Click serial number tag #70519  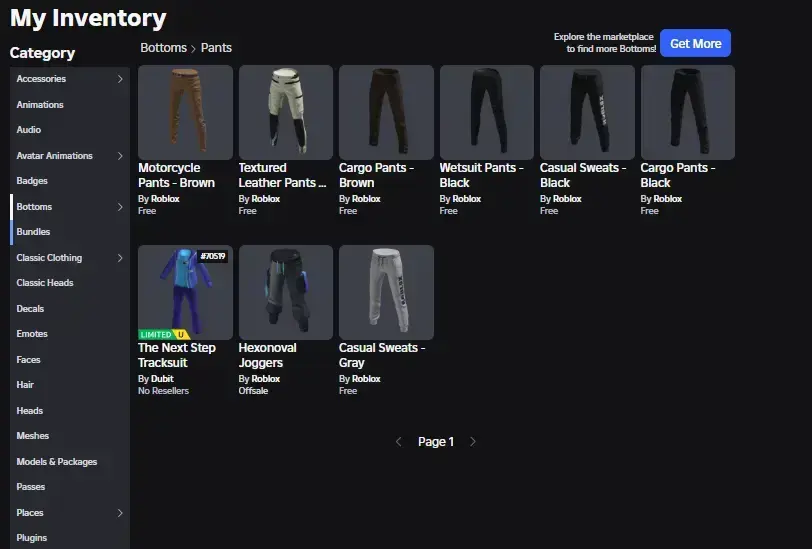213,257
